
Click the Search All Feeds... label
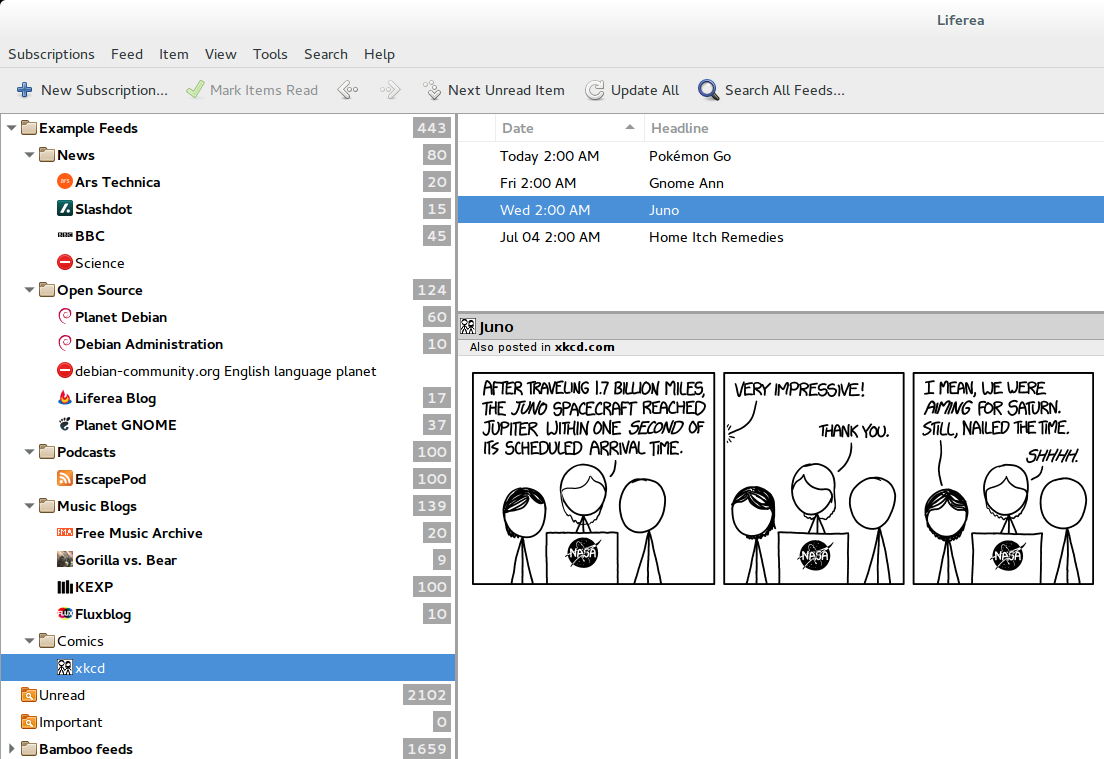(784, 90)
